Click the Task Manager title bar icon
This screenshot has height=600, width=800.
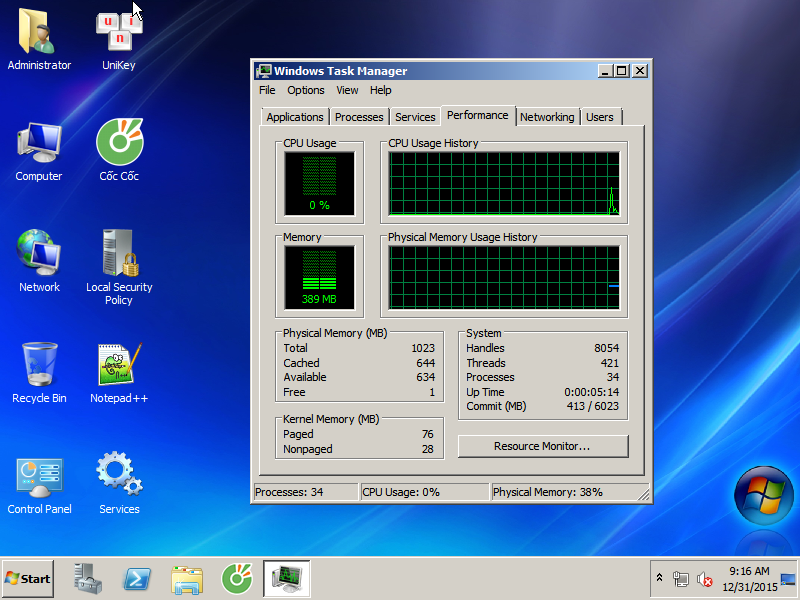[264, 71]
